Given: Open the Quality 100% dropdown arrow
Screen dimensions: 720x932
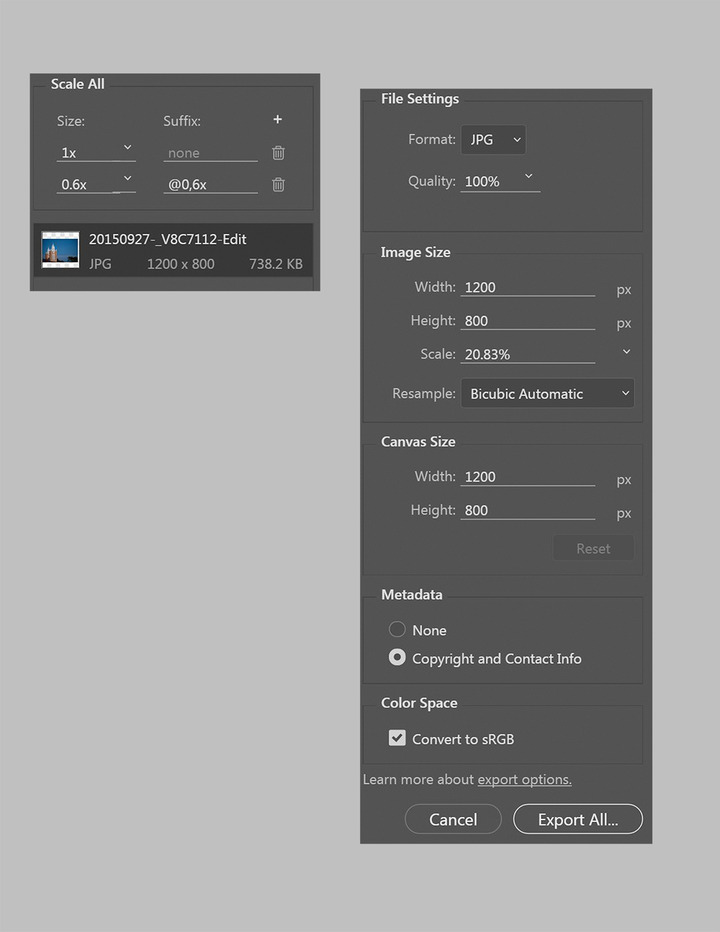Looking at the screenshot, I should tap(529, 177).
